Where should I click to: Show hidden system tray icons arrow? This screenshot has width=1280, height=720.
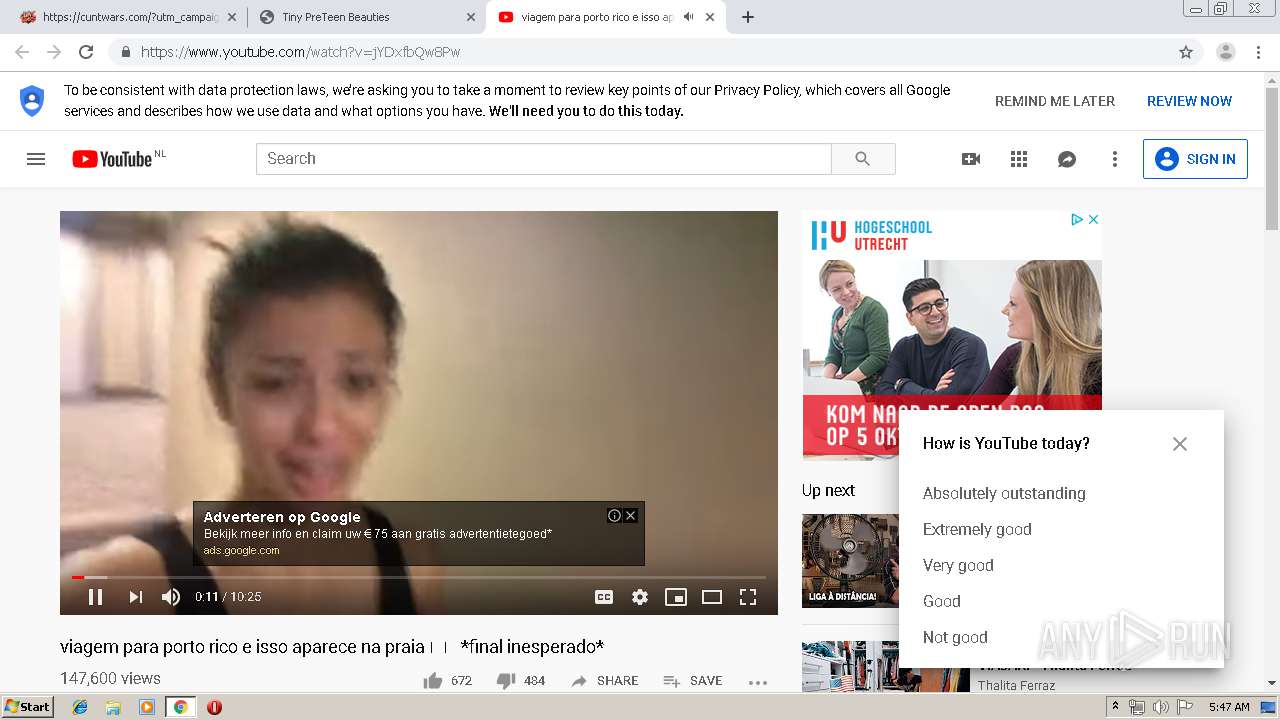pos(1115,707)
